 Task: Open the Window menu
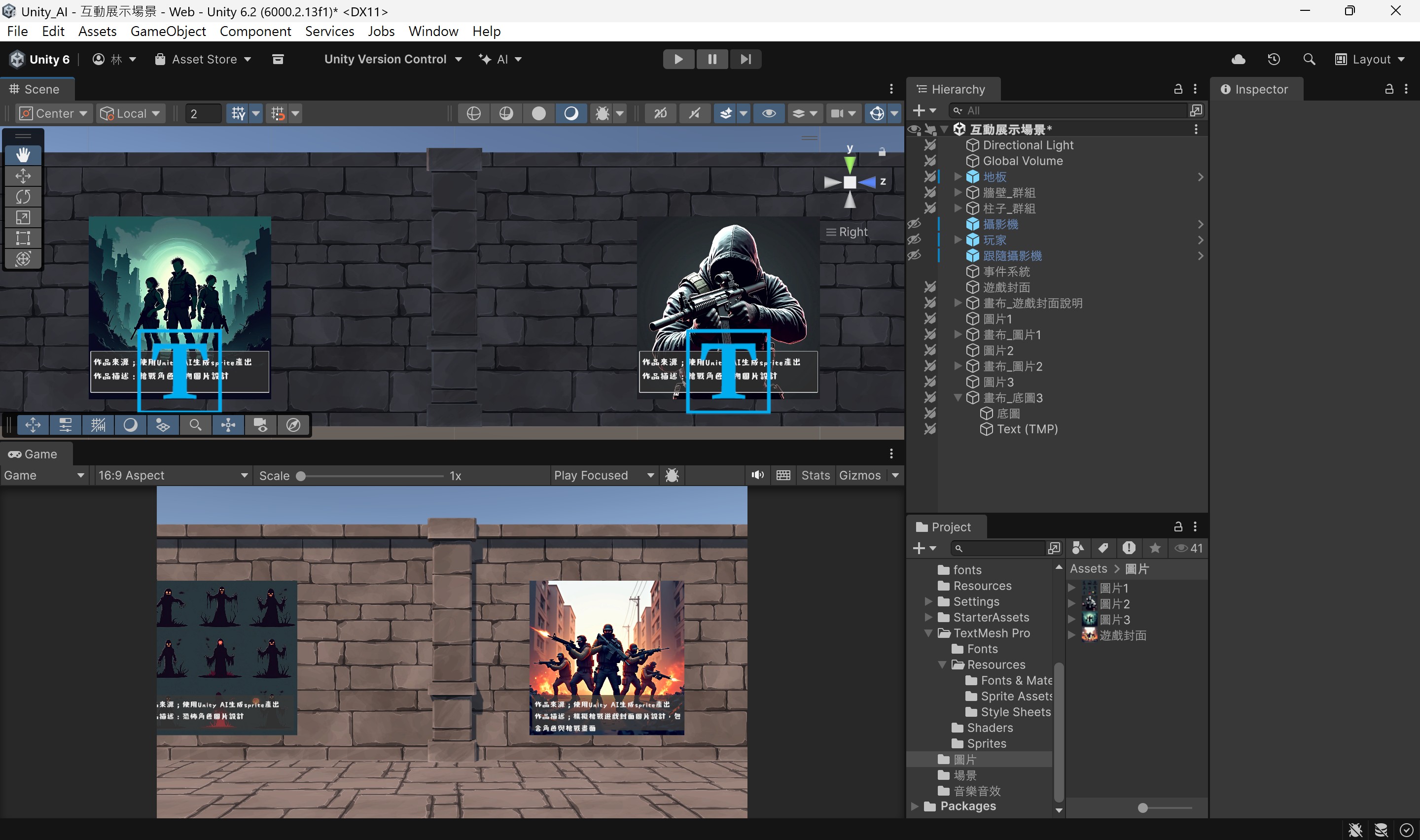click(x=433, y=31)
